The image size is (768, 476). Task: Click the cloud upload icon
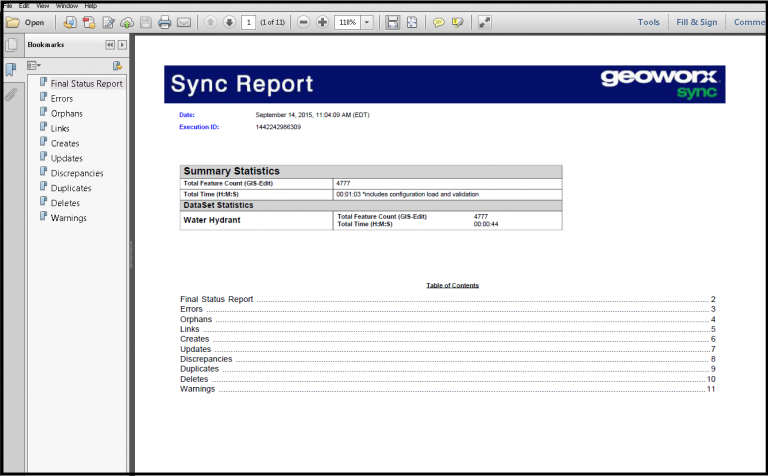[x=127, y=23]
